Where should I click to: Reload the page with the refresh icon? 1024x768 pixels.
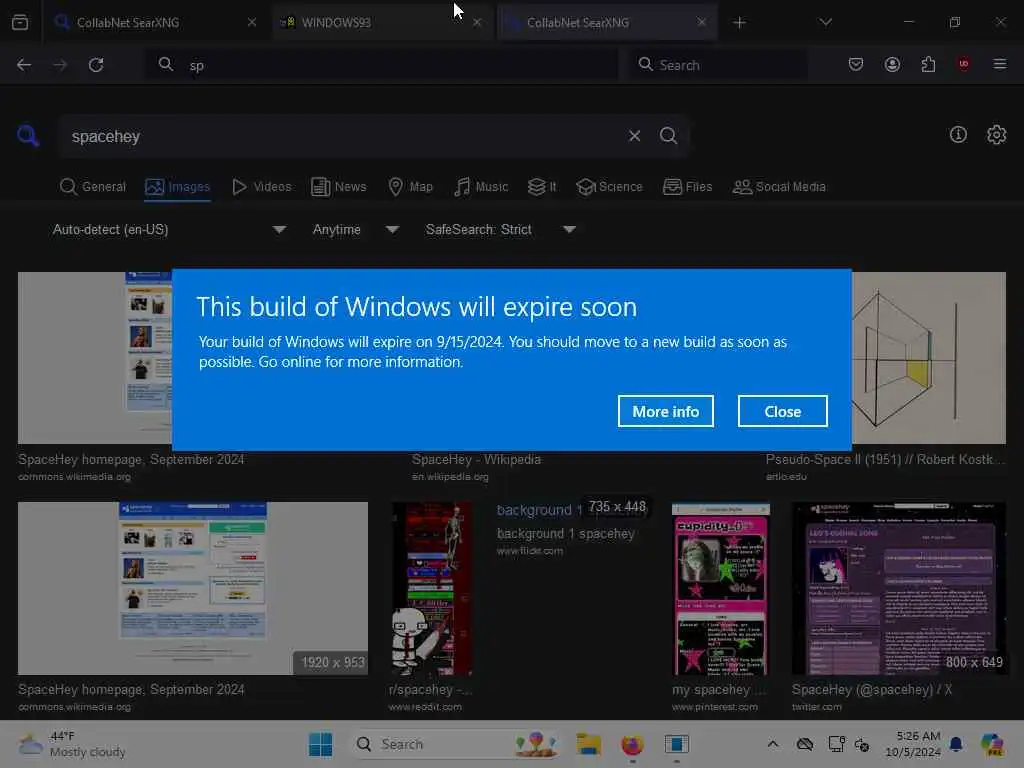(x=96, y=65)
